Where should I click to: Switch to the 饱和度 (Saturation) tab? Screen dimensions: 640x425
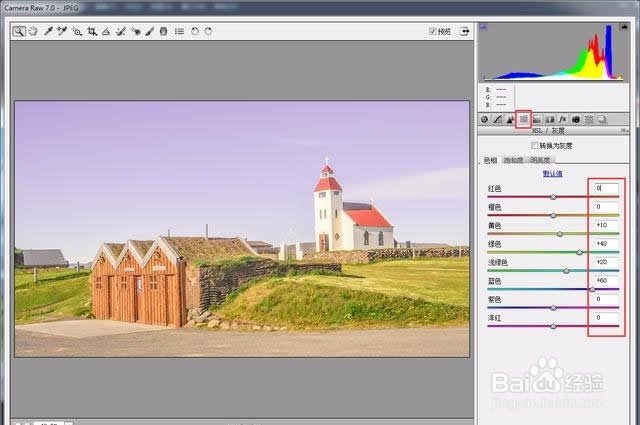(x=513, y=160)
